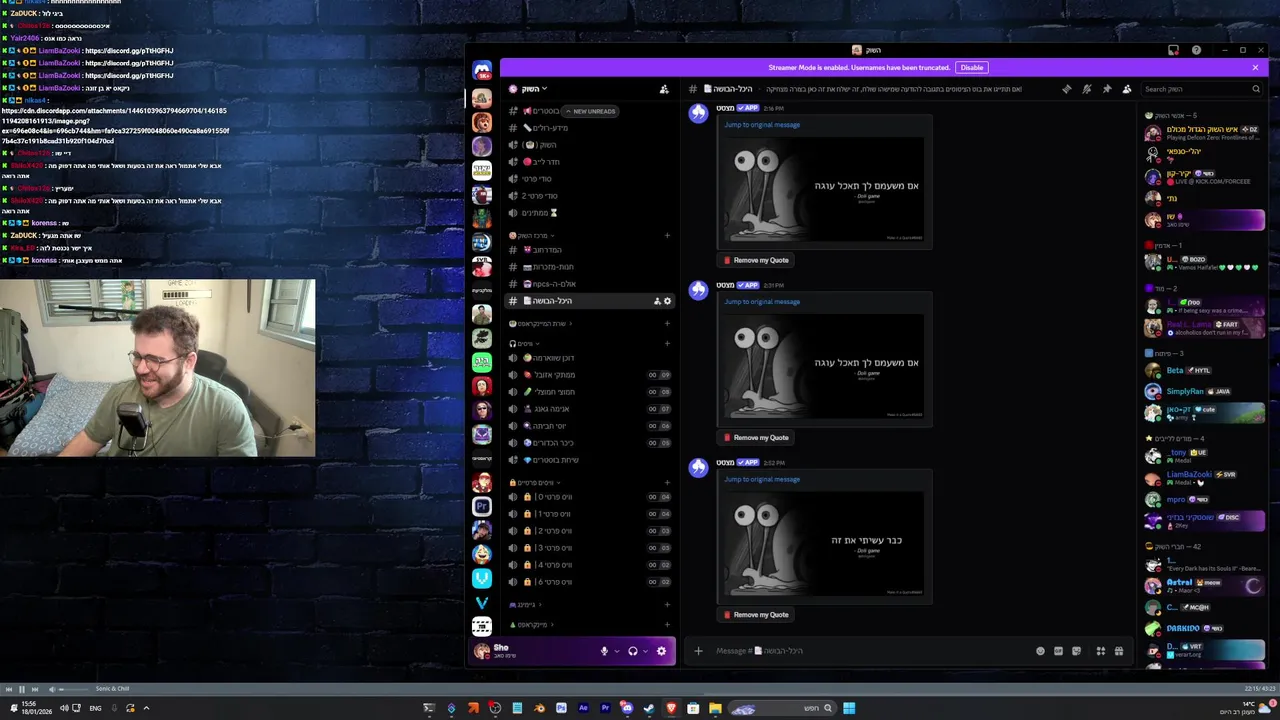The height and width of the screenshot is (720, 1280).
Task: Open the GIF picker icon
Action: (1058, 651)
